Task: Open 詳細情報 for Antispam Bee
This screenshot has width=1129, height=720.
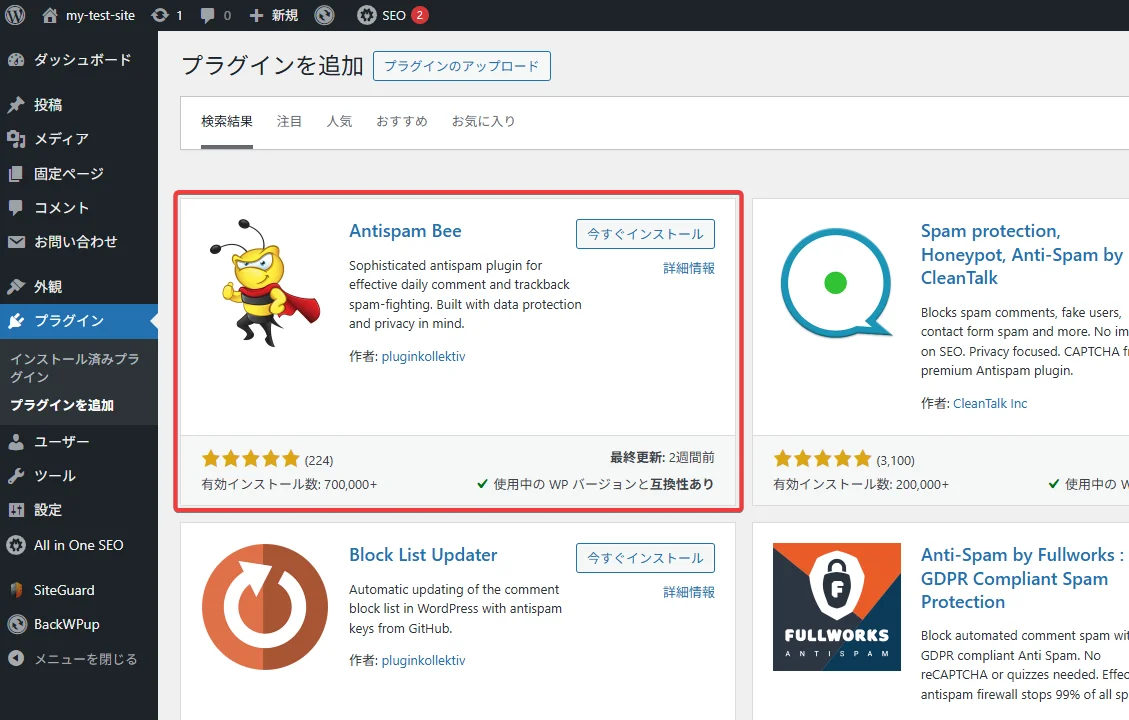Action: tap(689, 269)
